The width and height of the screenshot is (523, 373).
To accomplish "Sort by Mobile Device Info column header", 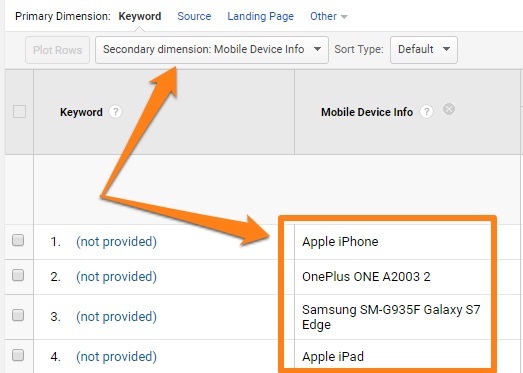I will click(367, 112).
